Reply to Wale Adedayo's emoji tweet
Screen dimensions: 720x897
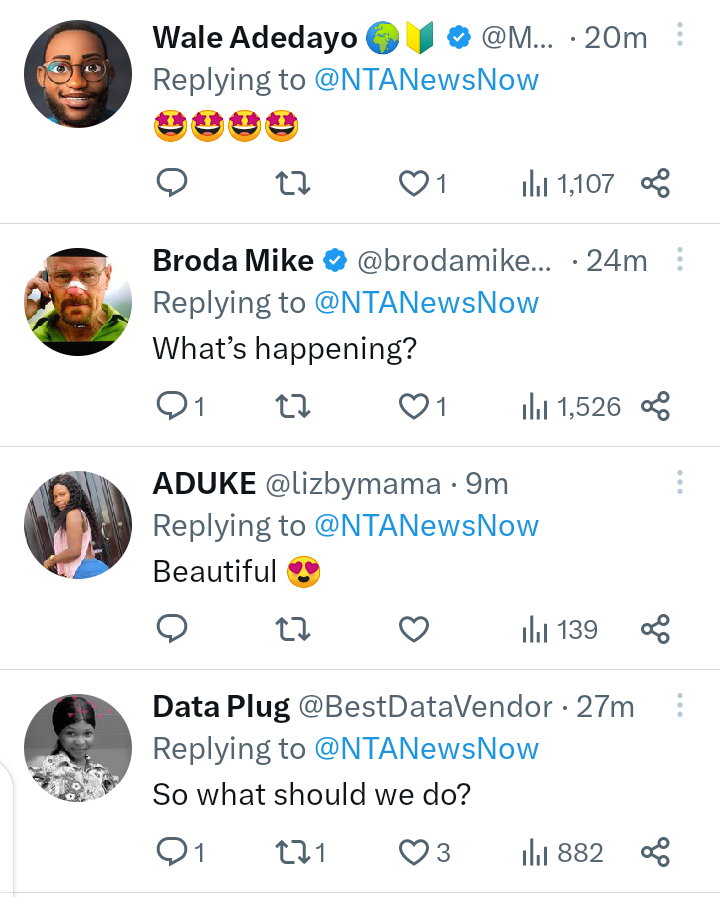click(x=173, y=183)
